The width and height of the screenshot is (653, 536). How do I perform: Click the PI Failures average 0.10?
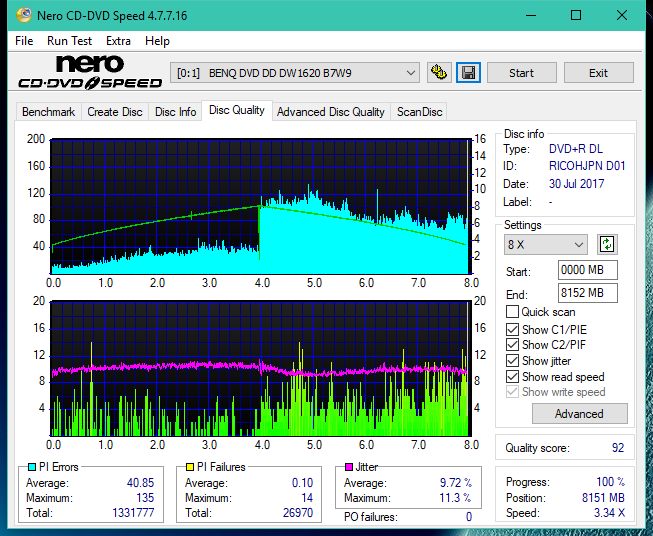(302, 483)
